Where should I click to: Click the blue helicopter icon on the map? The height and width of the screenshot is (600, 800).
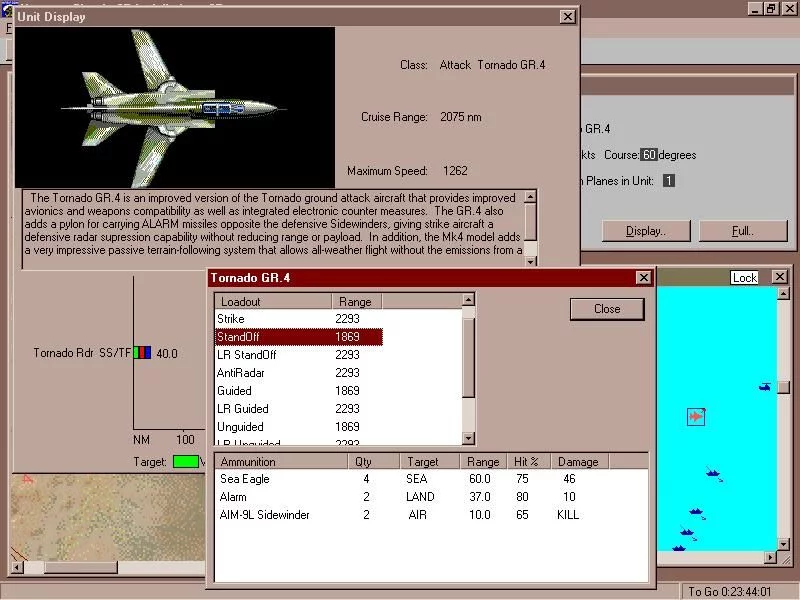coord(764,387)
